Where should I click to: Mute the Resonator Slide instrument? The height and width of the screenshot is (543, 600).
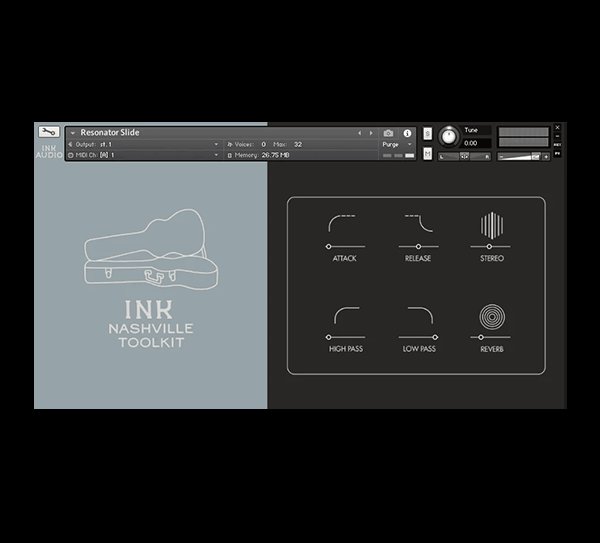click(428, 154)
